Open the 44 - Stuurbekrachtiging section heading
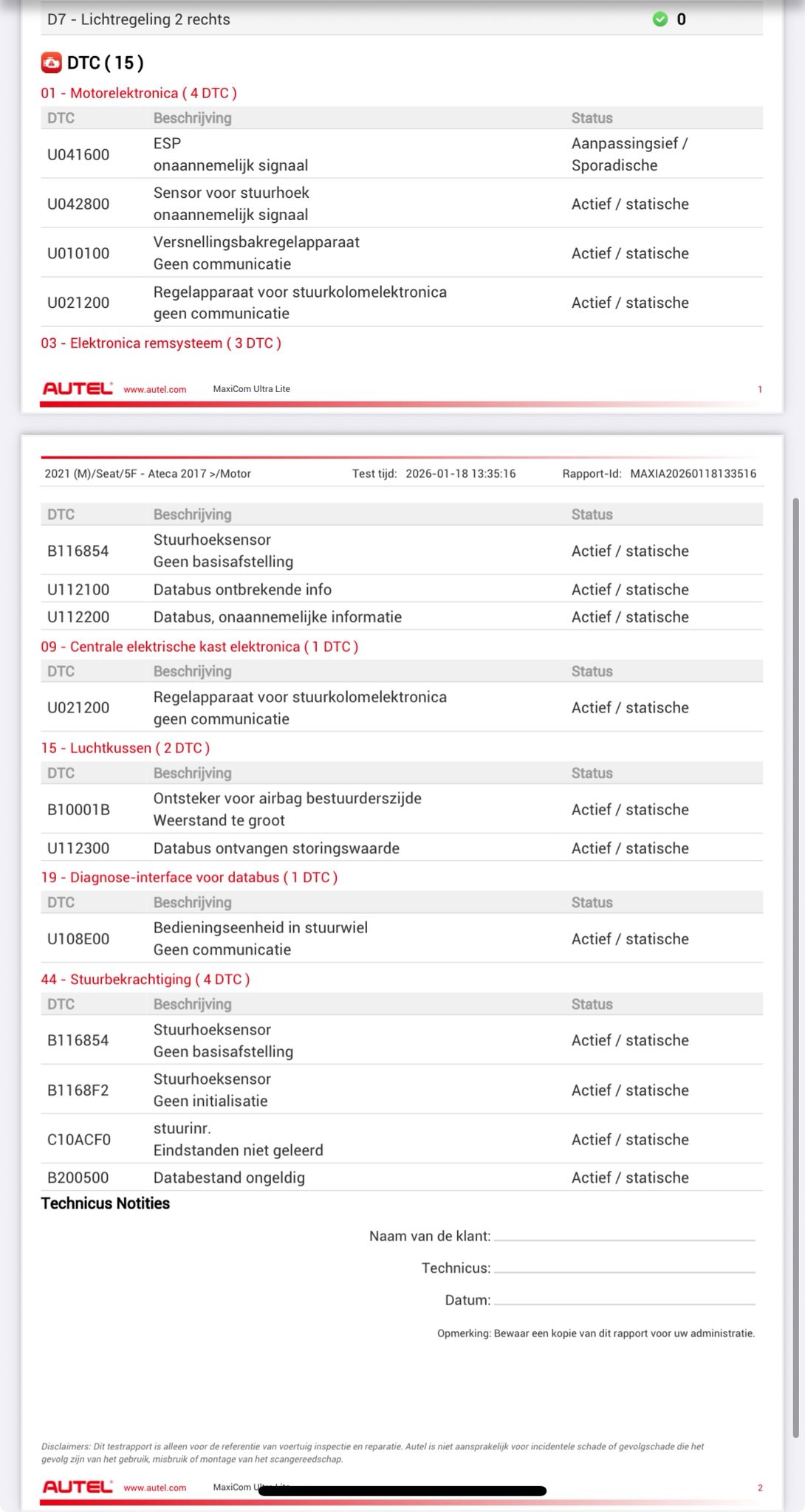This screenshot has width=805, height=1512. tap(145, 979)
